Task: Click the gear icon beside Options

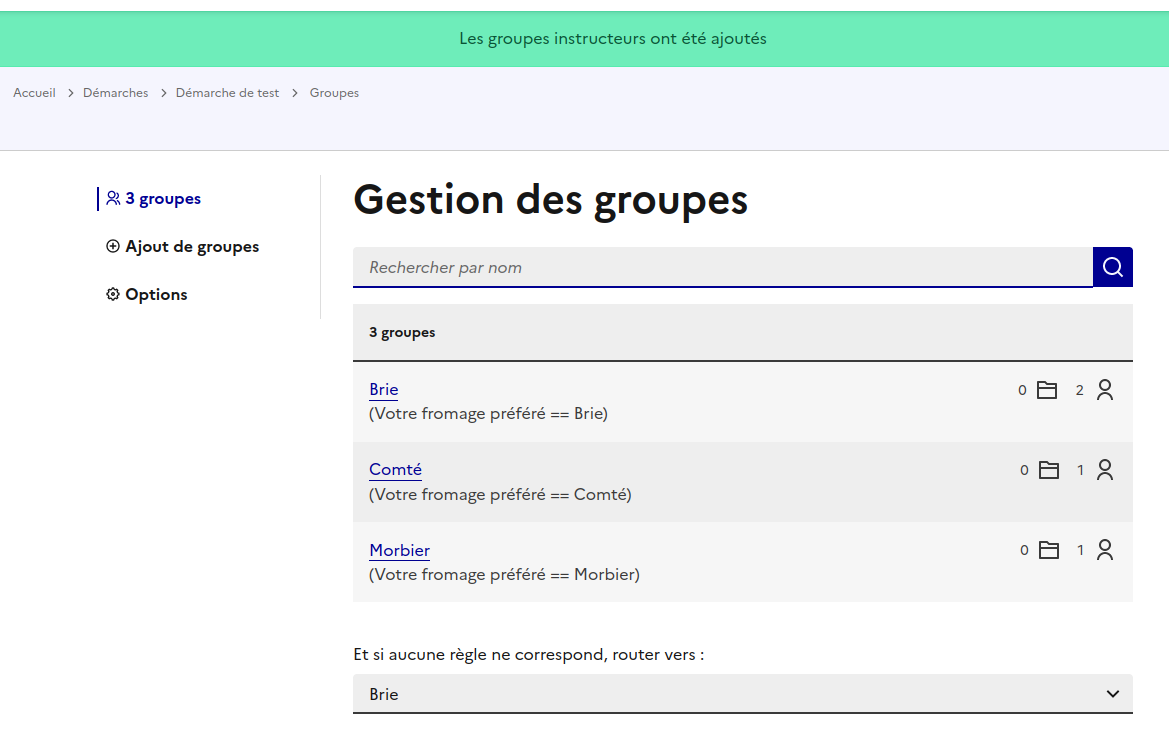Action: (113, 294)
